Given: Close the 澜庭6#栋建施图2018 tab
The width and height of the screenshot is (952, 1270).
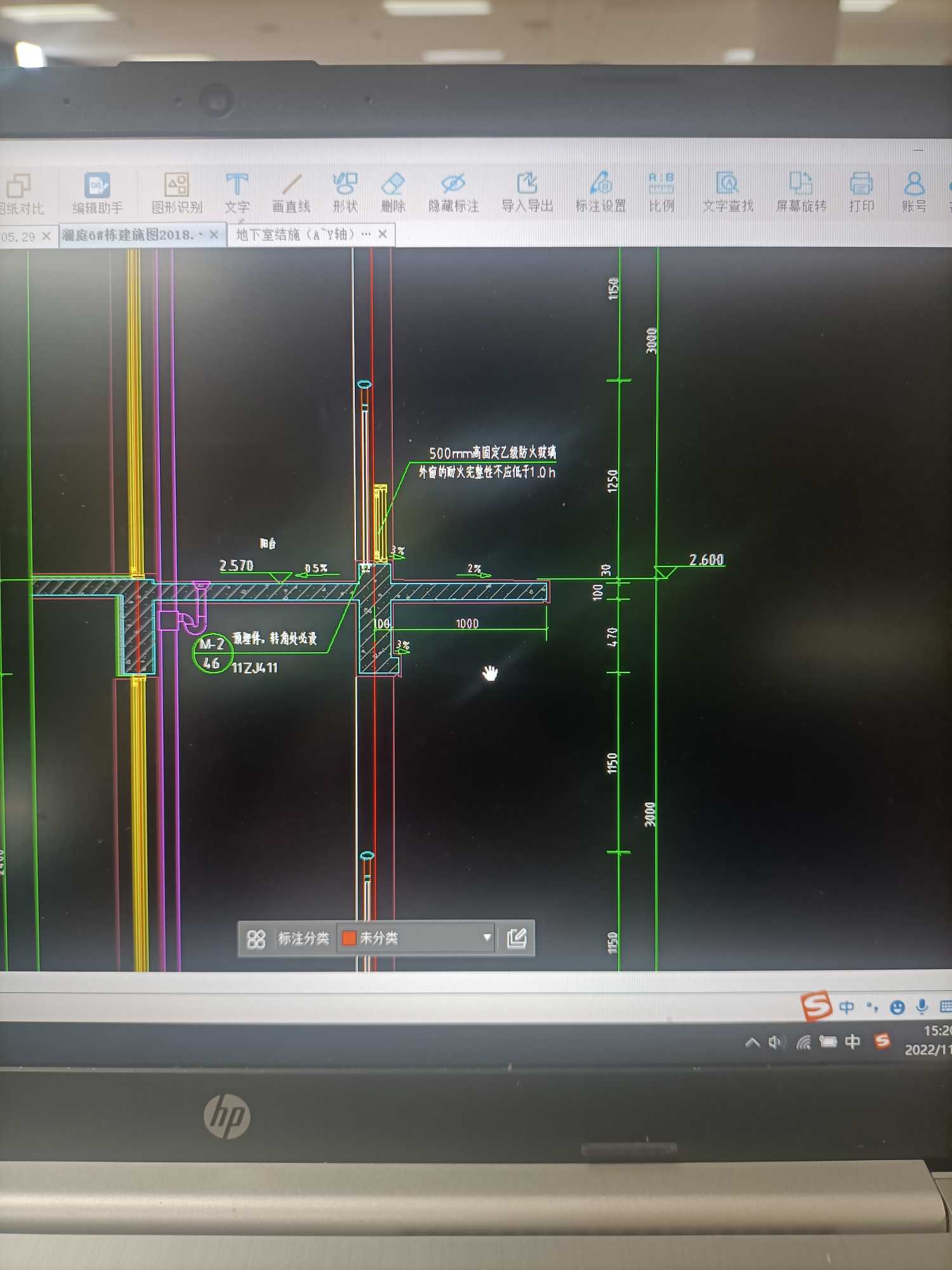Looking at the screenshot, I should (214, 235).
